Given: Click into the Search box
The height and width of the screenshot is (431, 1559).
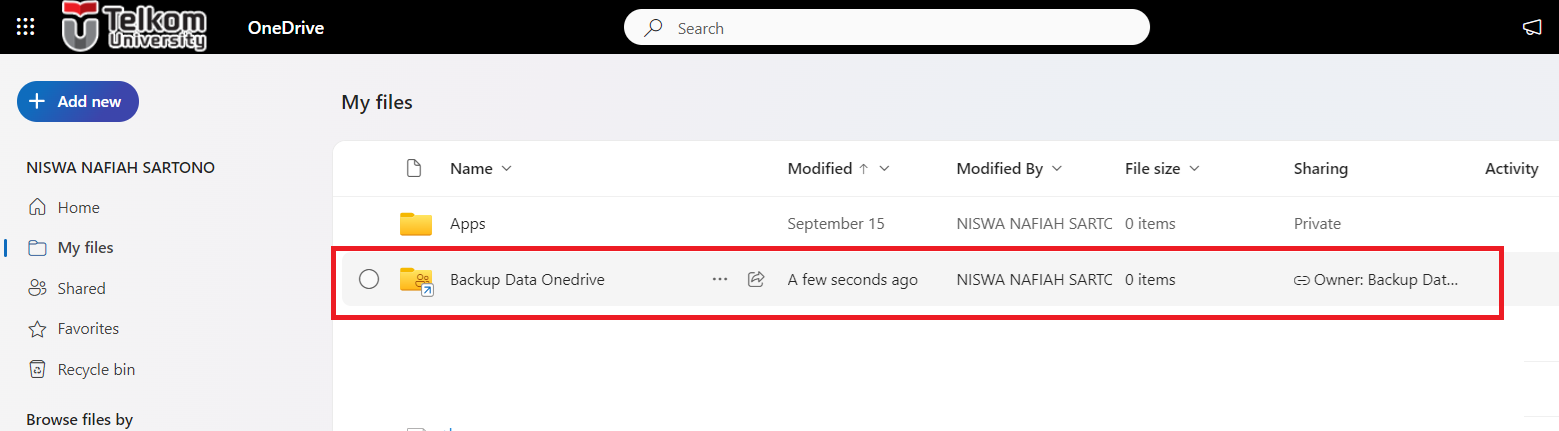Looking at the screenshot, I should (x=887, y=28).
